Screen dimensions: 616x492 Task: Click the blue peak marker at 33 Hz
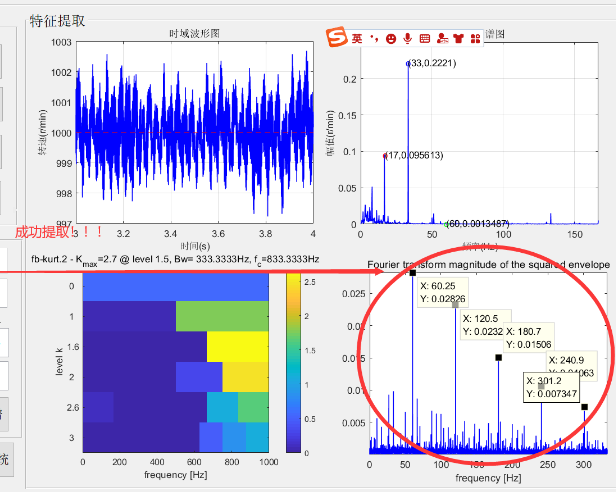(408, 64)
